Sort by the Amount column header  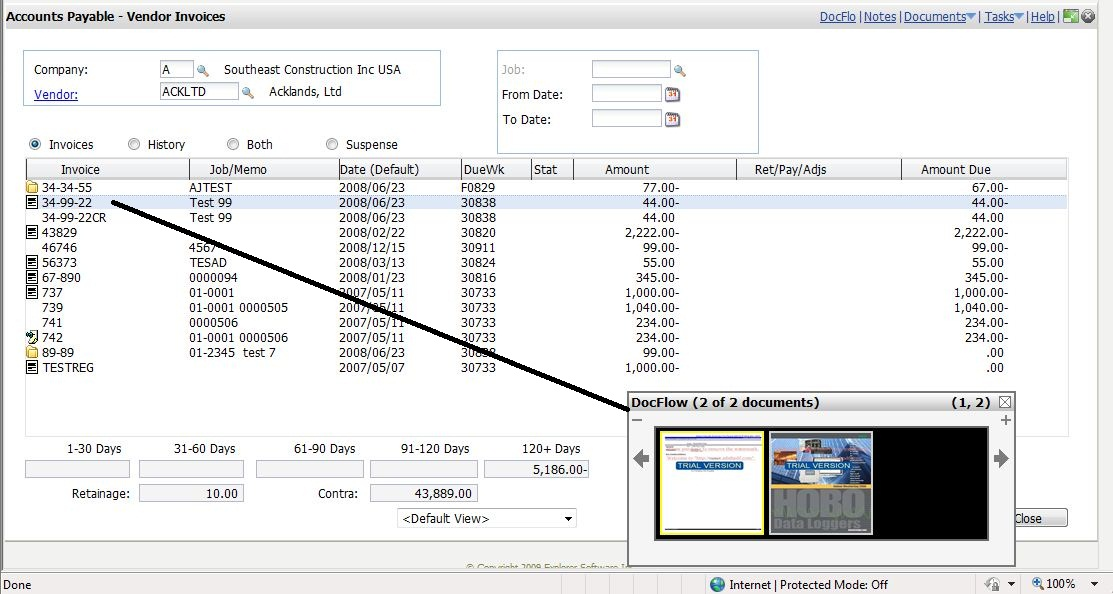(x=654, y=170)
